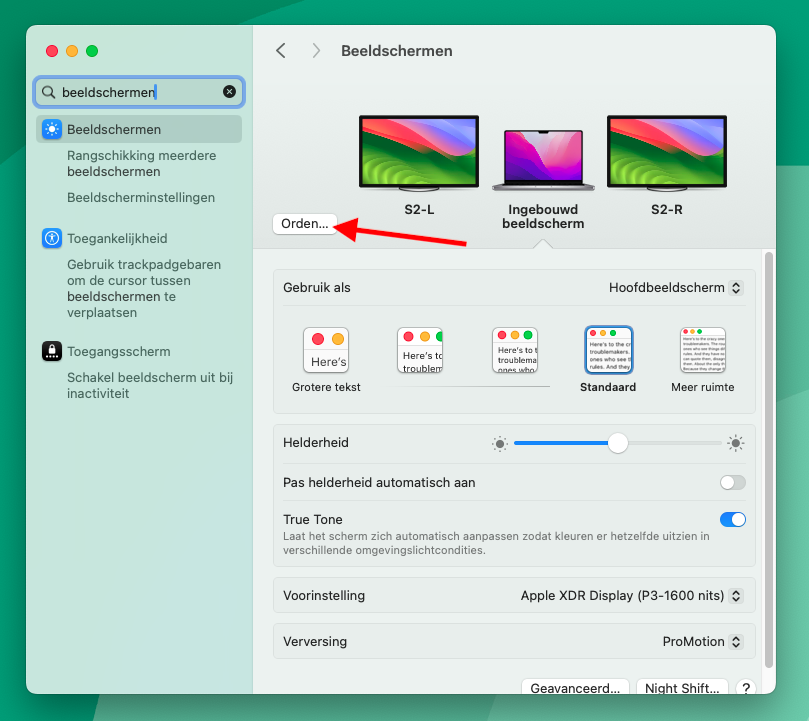Viewport: 809px width, 721px height.
Task: Enable Pas helderheid automatisch aan switch
Action: point(732,483)
